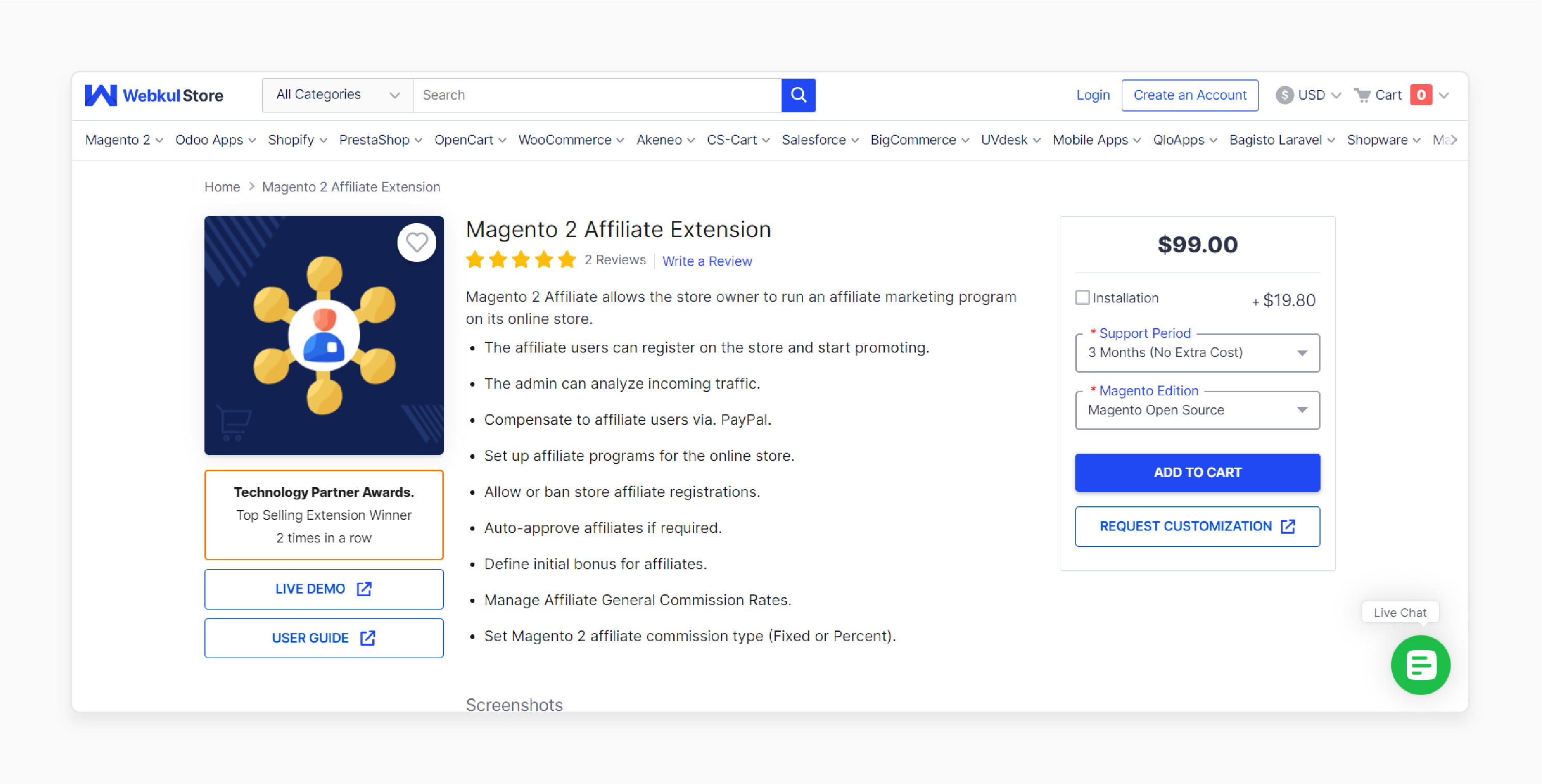Click the product image thumbnail
This screenshot has height=784, width=1542.
pyautogui.click(x=324, y=336)
